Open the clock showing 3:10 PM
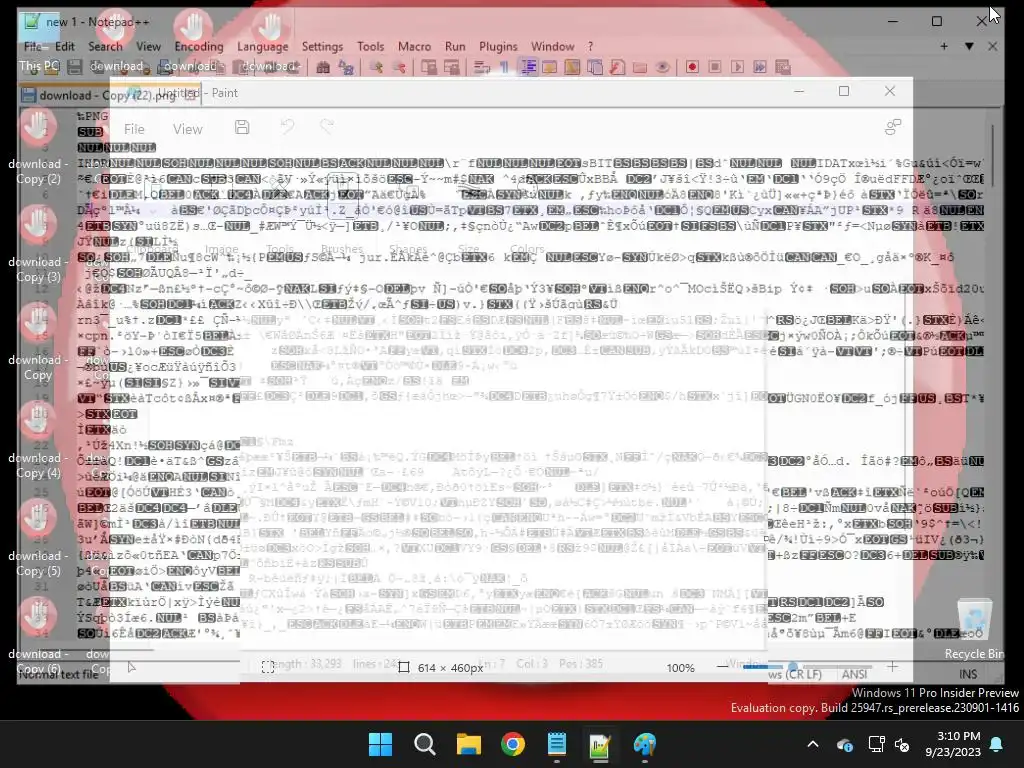The height and width of the screenshot is (768, 1024). pyautogui.click(x=953, y=744)
